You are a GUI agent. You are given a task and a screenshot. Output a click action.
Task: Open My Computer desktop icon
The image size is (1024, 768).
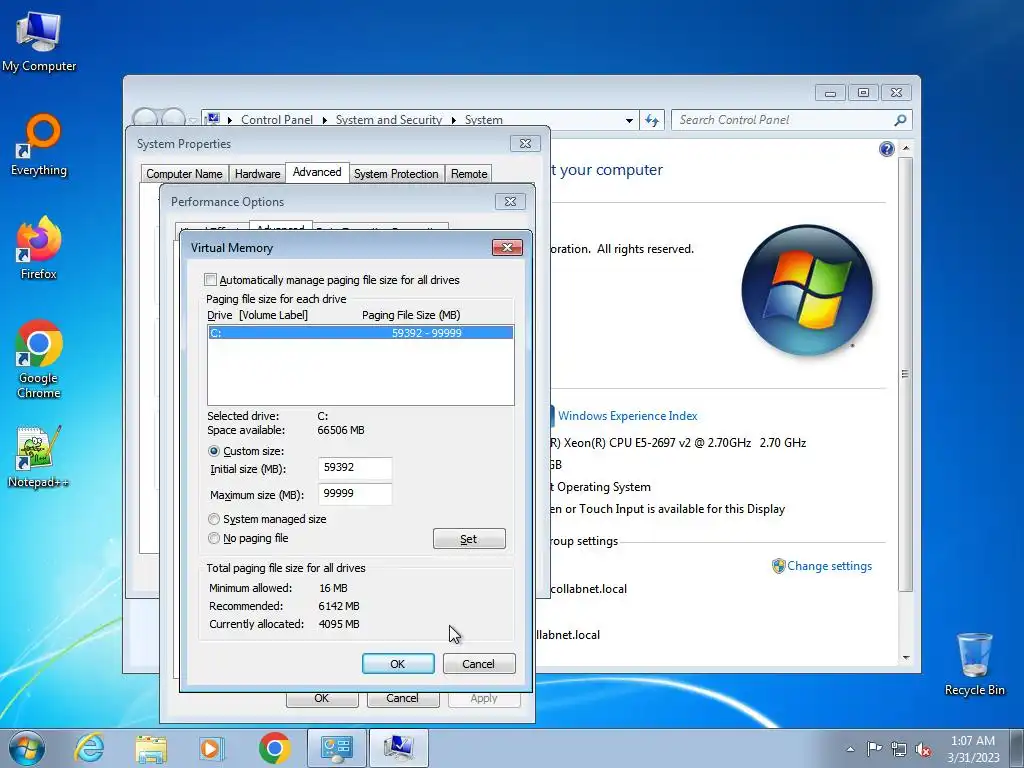point(39,42)
